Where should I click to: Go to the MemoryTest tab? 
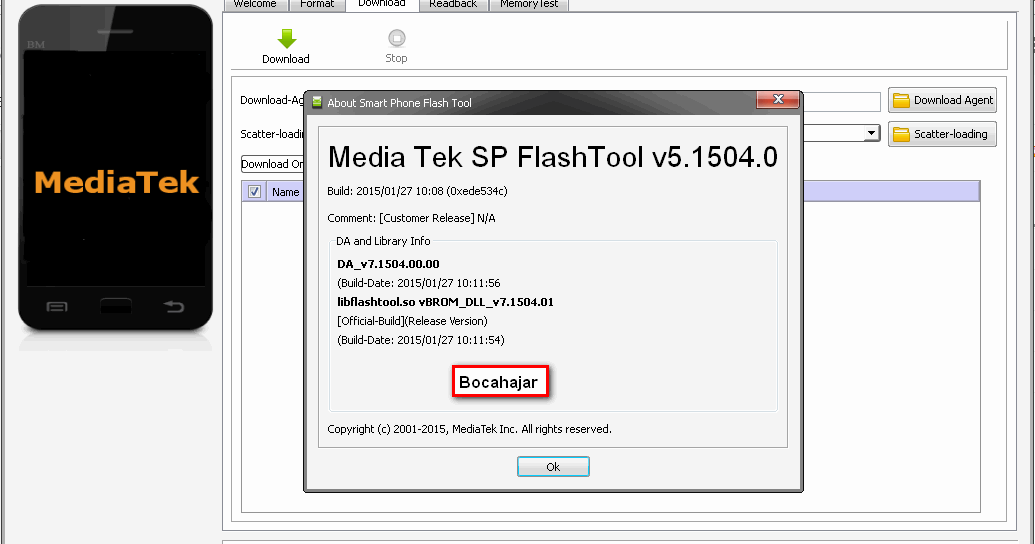[x=529, y=5]
